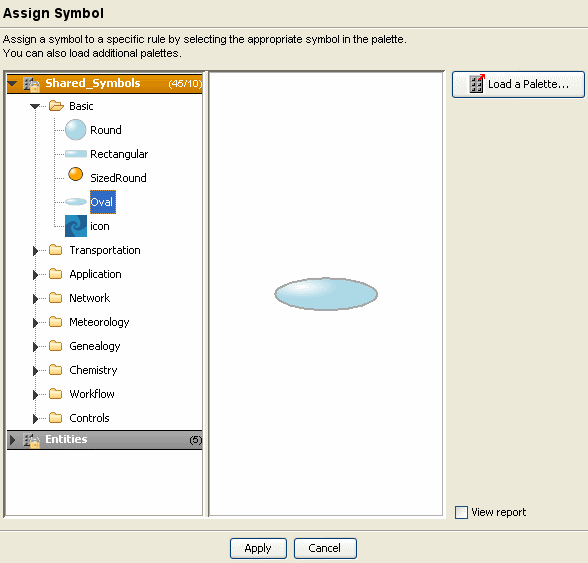This screenshot has height=563, width=588.
Task: Click the Entities palette icon
Action: point(32,440)
